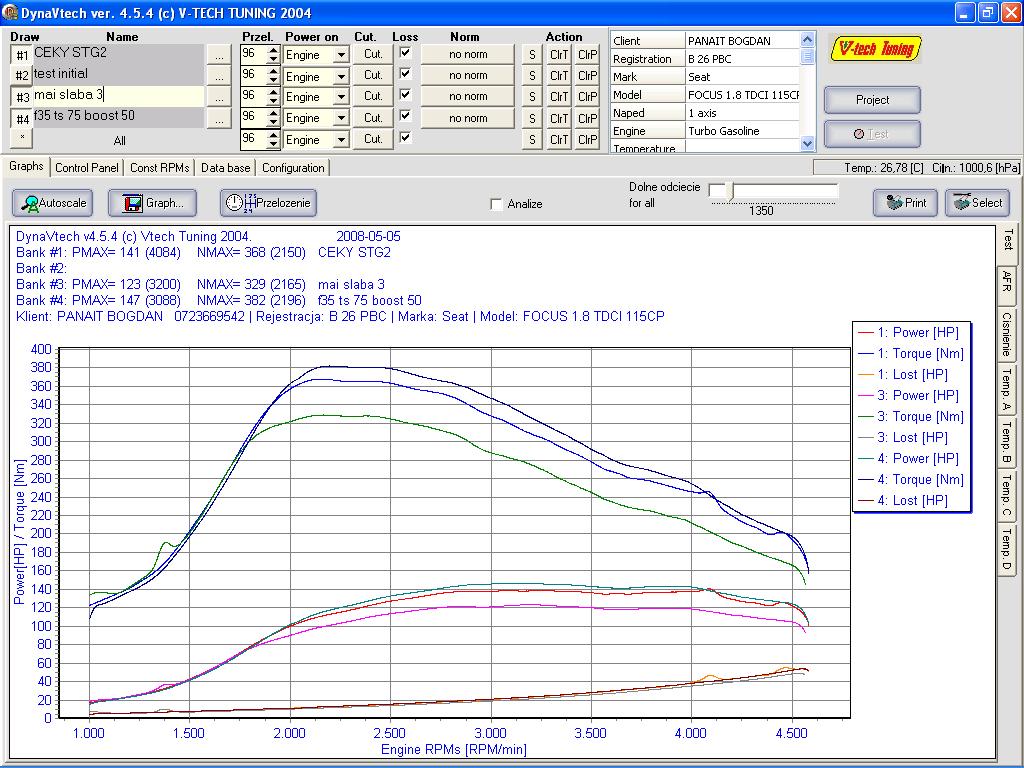
Task: Switch to the Control Panel tab
Action: tap(87, 168)
